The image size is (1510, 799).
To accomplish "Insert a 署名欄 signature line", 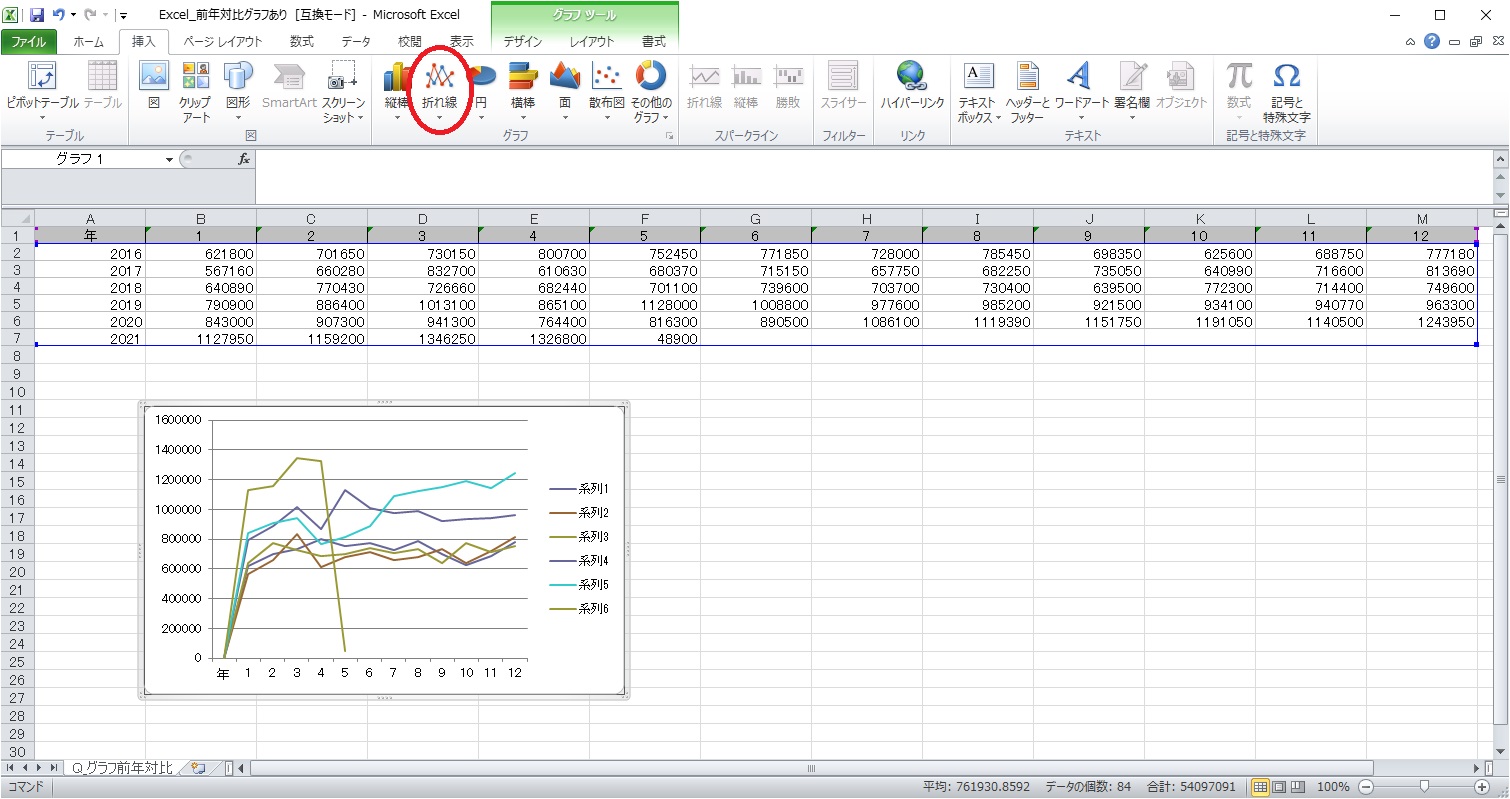I will pyautogui.click(x=1132, y=90).
